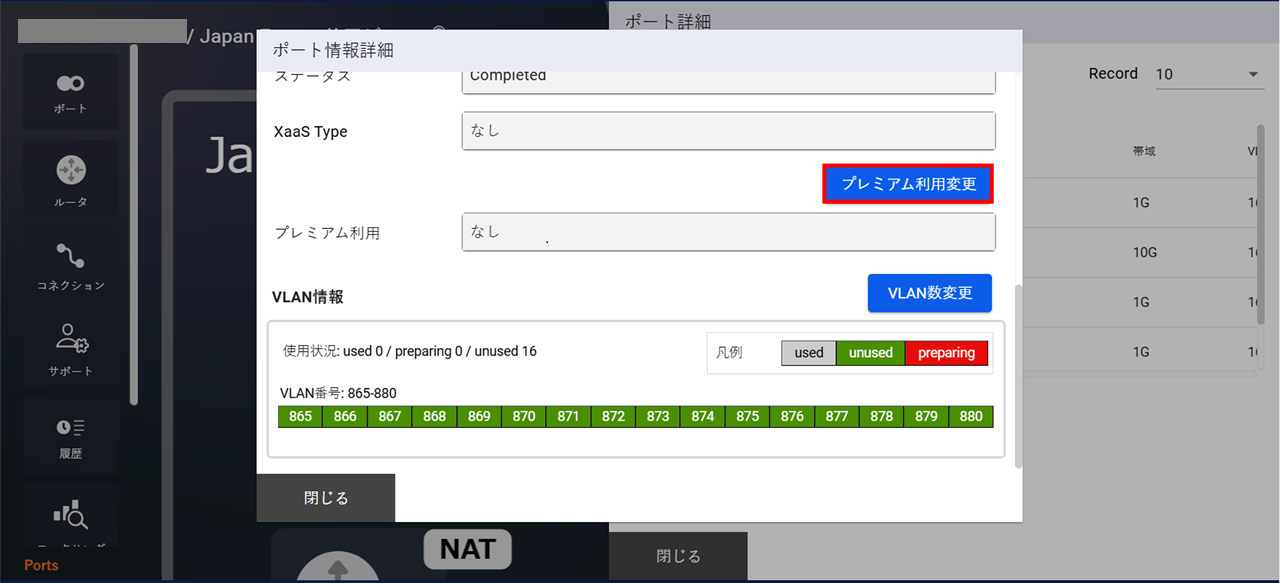Click the VLAN情報 heading
This screenshot has height=583, width=1280.
click(308, 297)
